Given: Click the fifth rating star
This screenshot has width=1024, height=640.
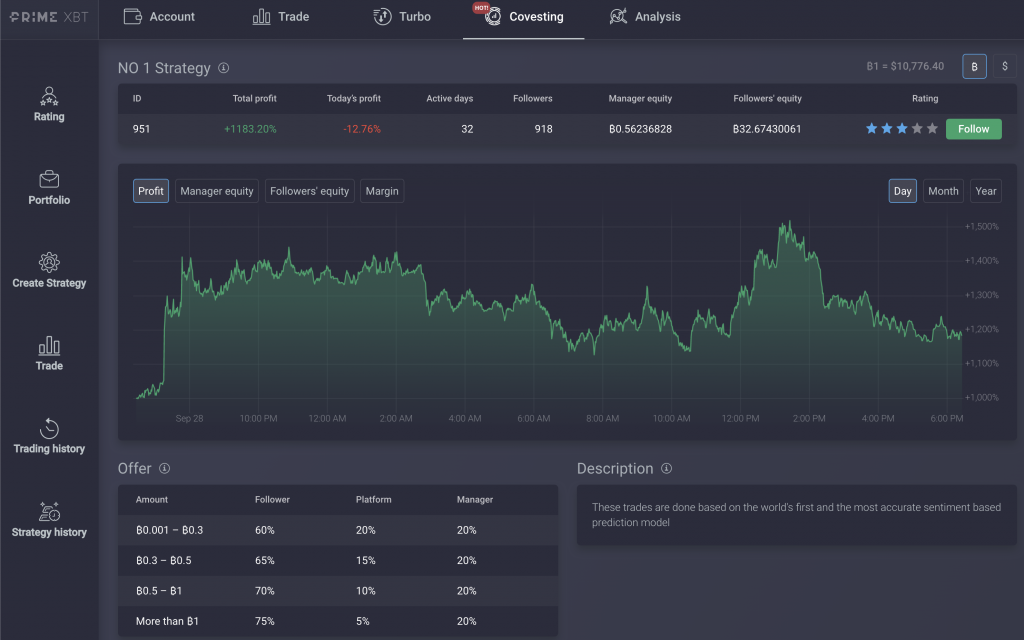Looking at the screenshot, I should point(932,129).
